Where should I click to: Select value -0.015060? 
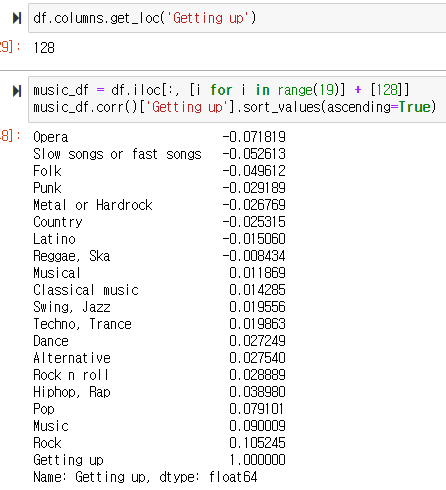254,239
